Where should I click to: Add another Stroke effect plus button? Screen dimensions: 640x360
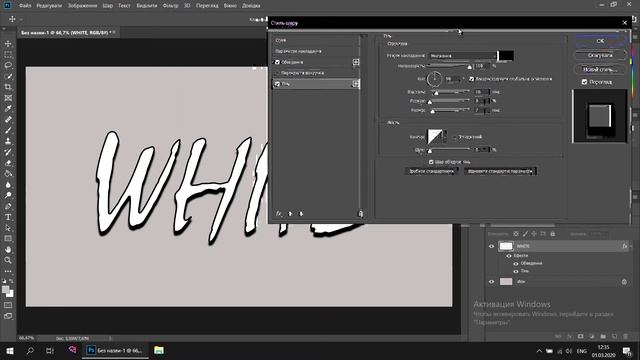click(x=356, y=62)
